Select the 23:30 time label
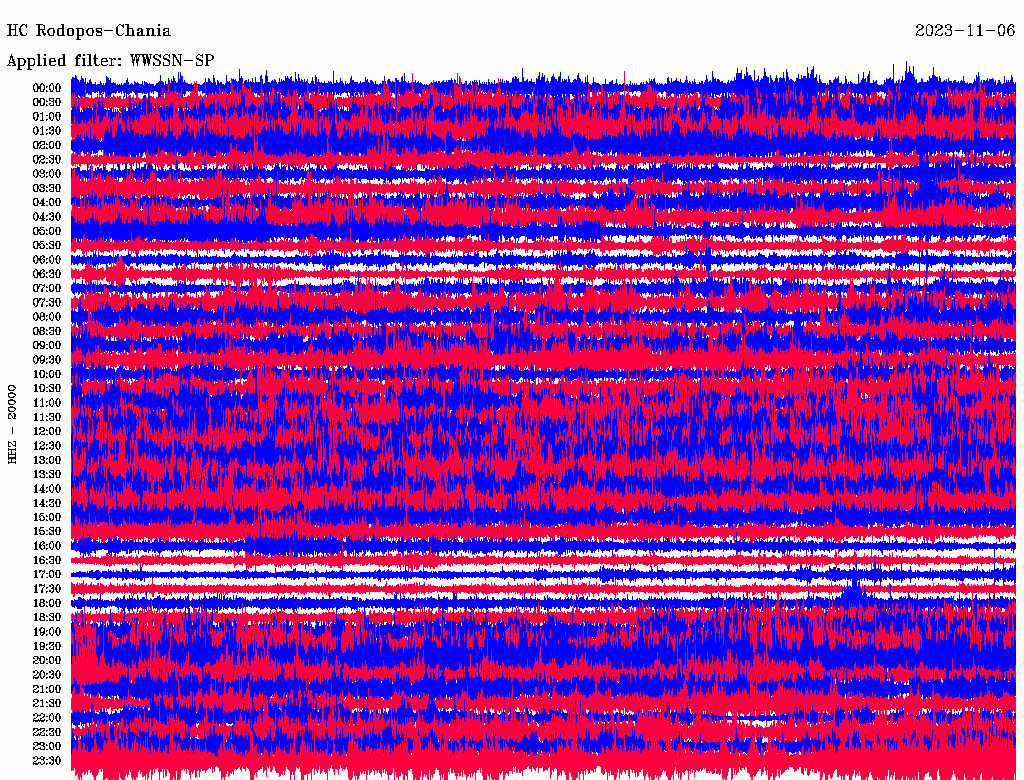 point(46,761)
